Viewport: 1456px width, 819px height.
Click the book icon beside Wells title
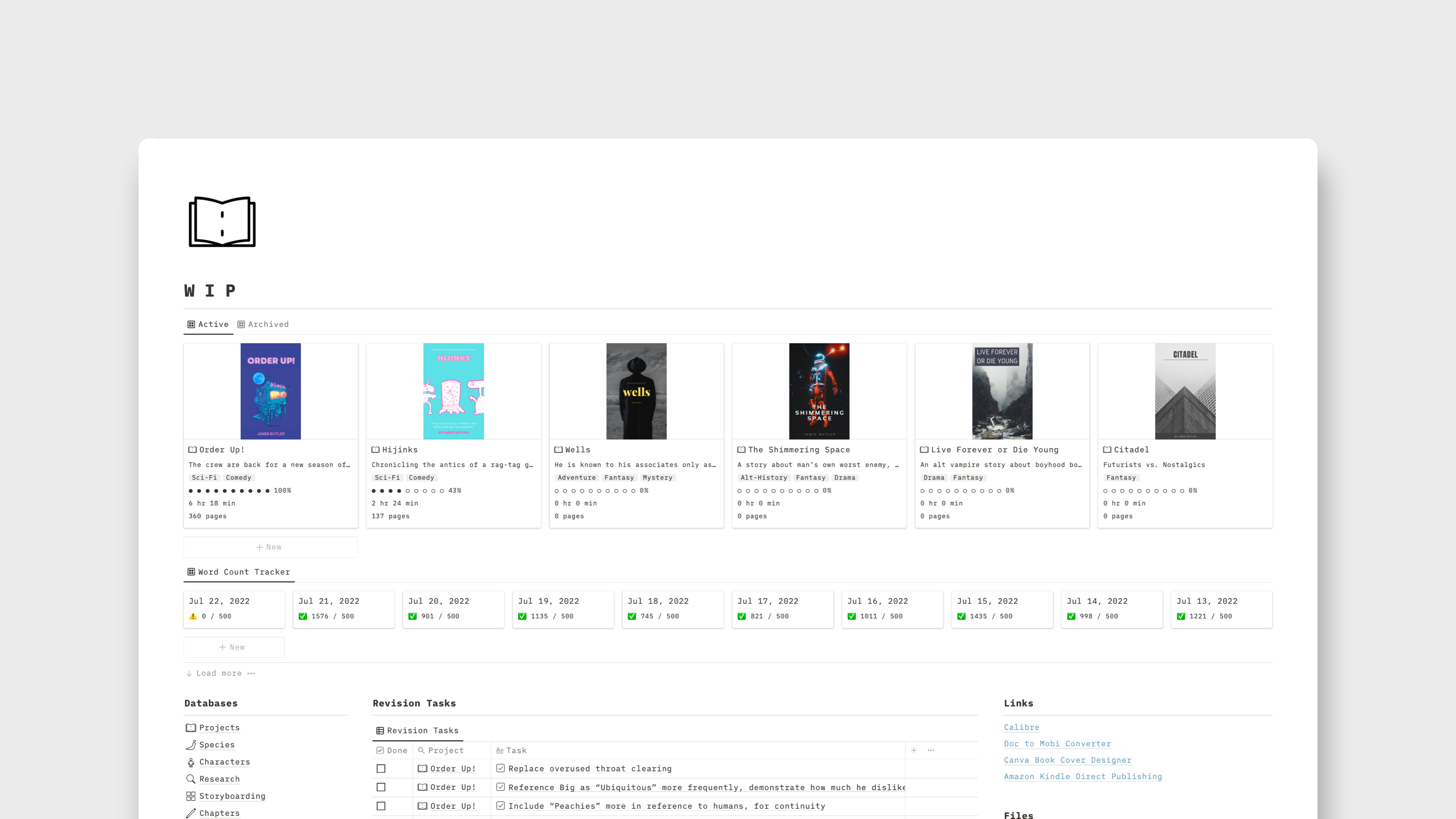[559, 449]
